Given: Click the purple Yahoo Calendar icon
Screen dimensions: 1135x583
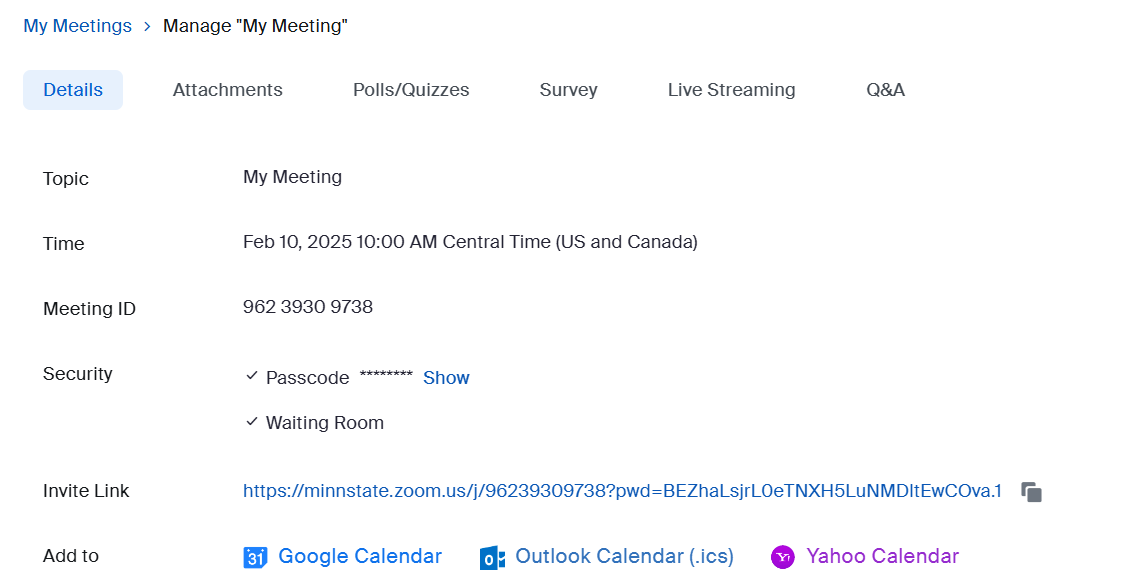Looking at the screenshot, I should click(x=783, y=557).
